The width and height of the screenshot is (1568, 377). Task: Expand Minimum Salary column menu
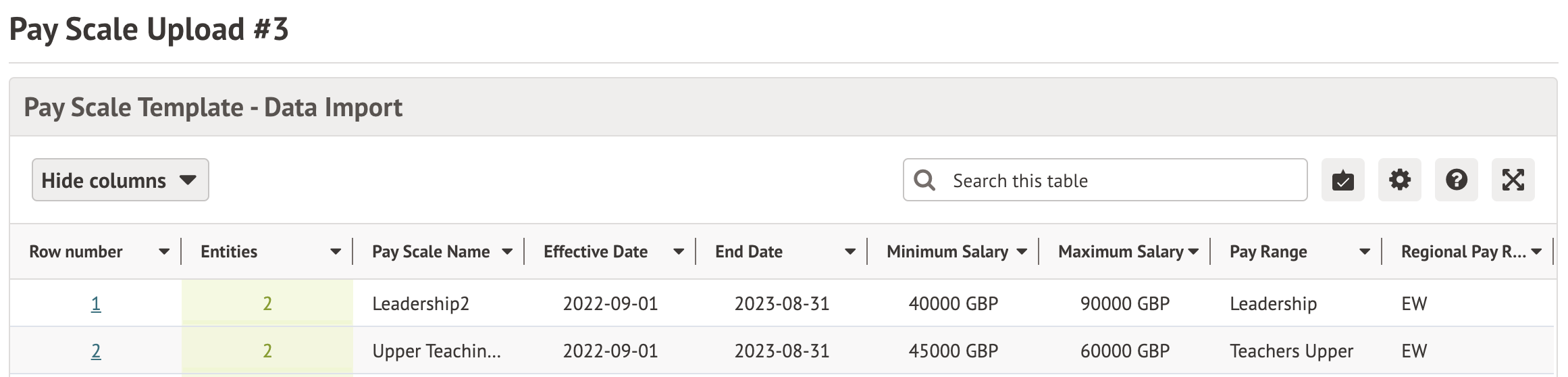1021,252
